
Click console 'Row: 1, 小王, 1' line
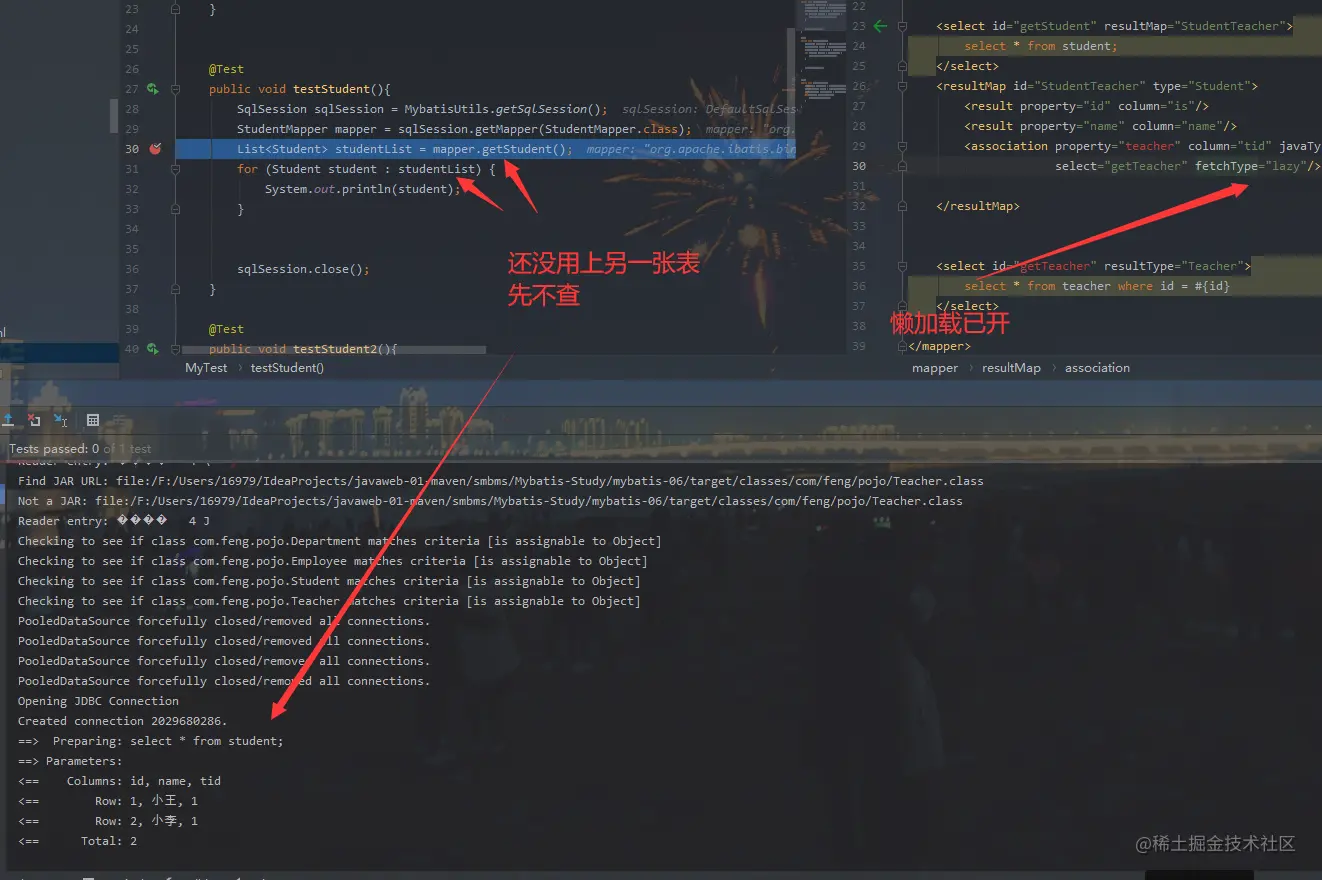108,801
